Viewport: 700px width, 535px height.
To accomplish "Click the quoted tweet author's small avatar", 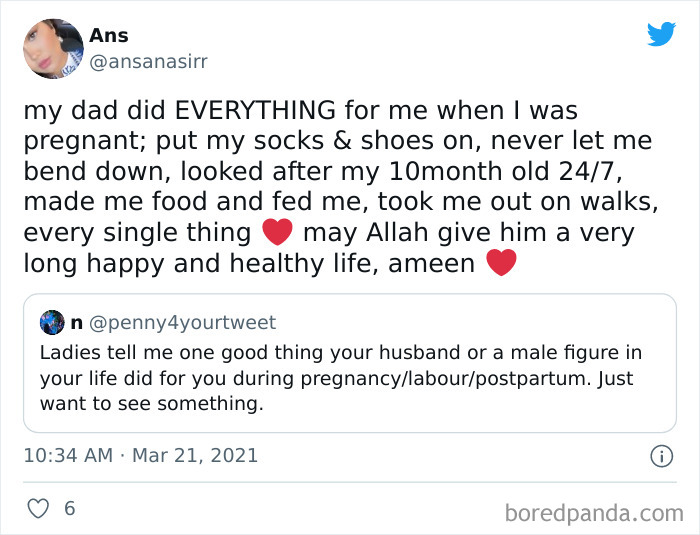I will click(52, 322).
